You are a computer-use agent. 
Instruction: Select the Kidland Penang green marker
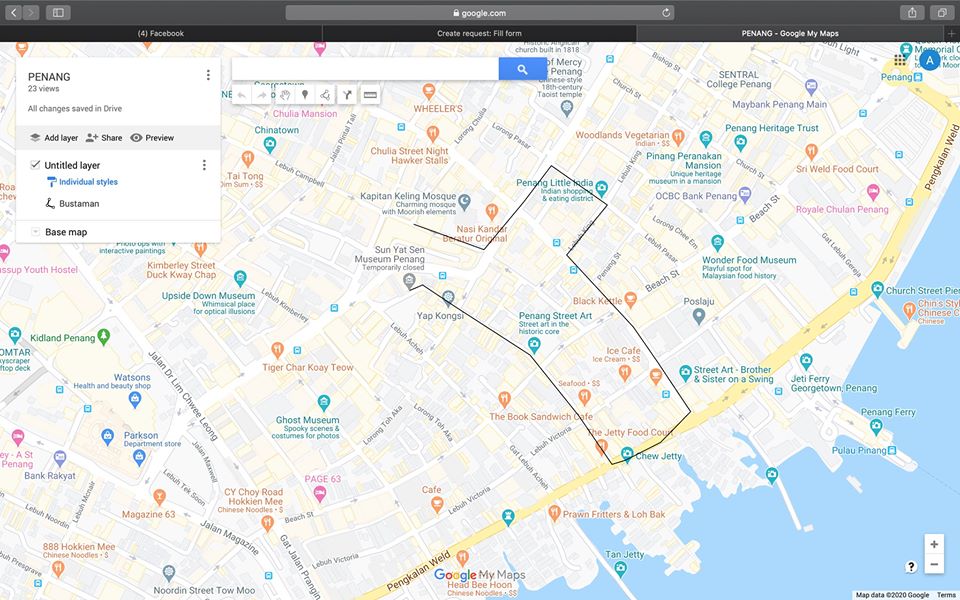click(x=103, y=336)
